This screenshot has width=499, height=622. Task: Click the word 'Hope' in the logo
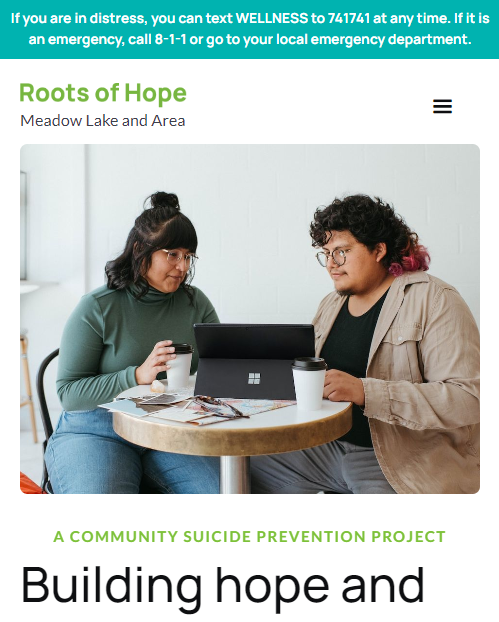pos(155,93)
